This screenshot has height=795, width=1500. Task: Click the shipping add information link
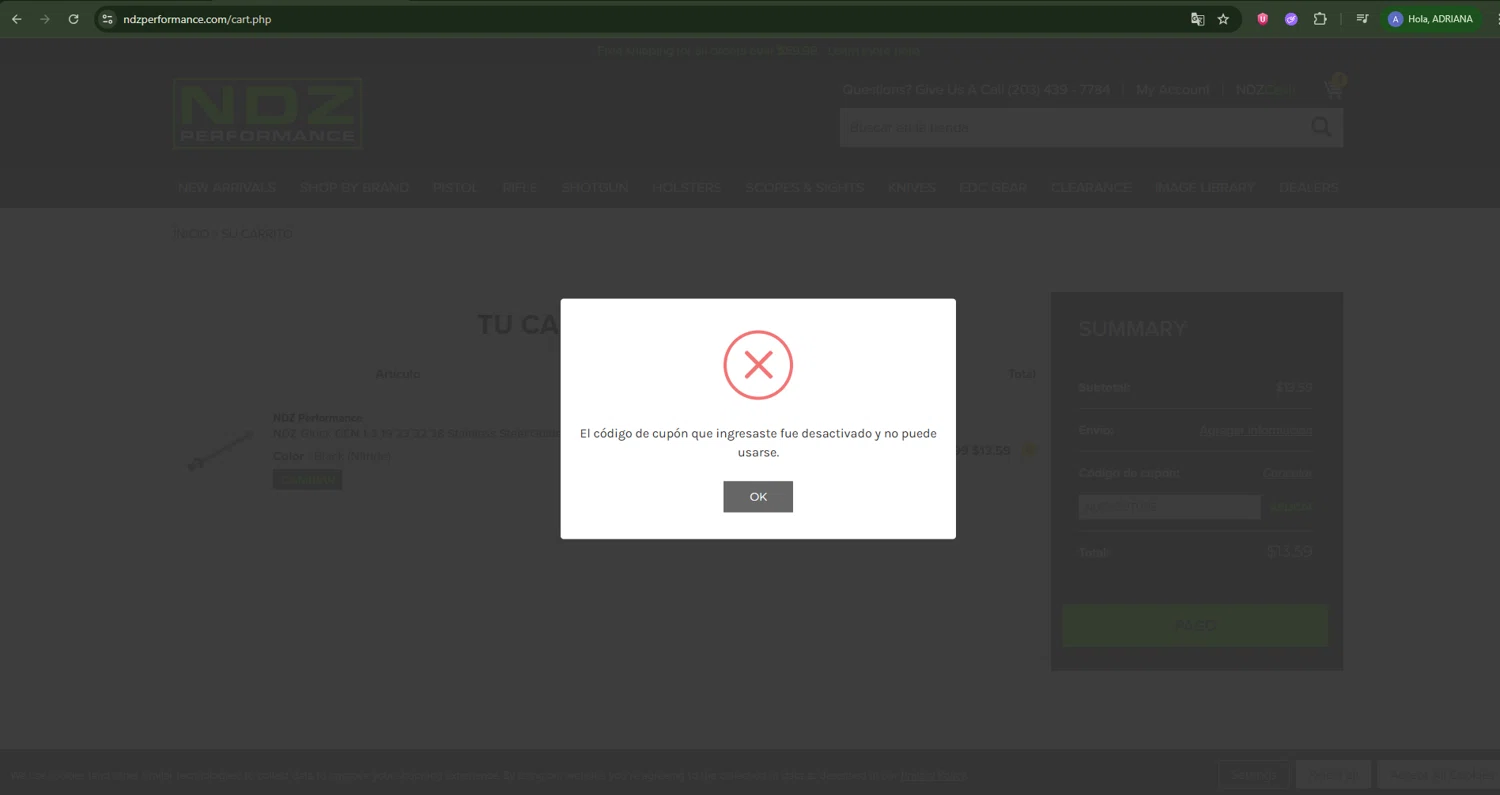point(1256,430)
